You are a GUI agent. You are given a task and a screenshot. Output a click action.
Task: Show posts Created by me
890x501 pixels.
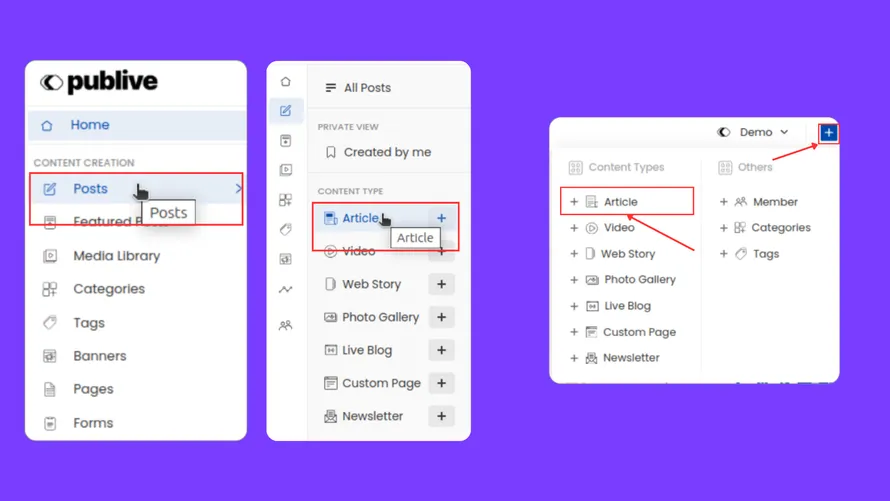tap(386, 152)
